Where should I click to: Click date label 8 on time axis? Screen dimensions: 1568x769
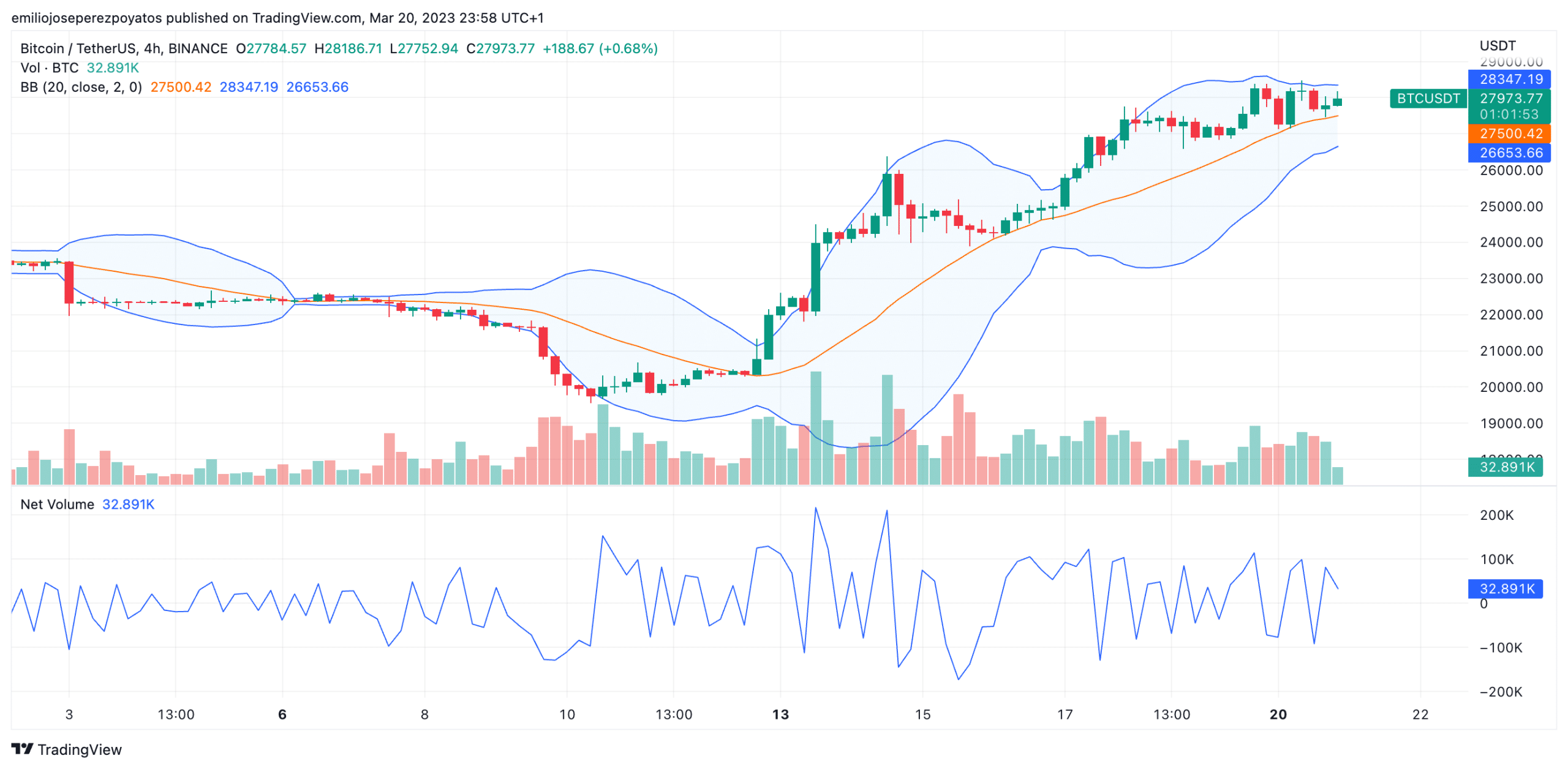tap(424, 714)
